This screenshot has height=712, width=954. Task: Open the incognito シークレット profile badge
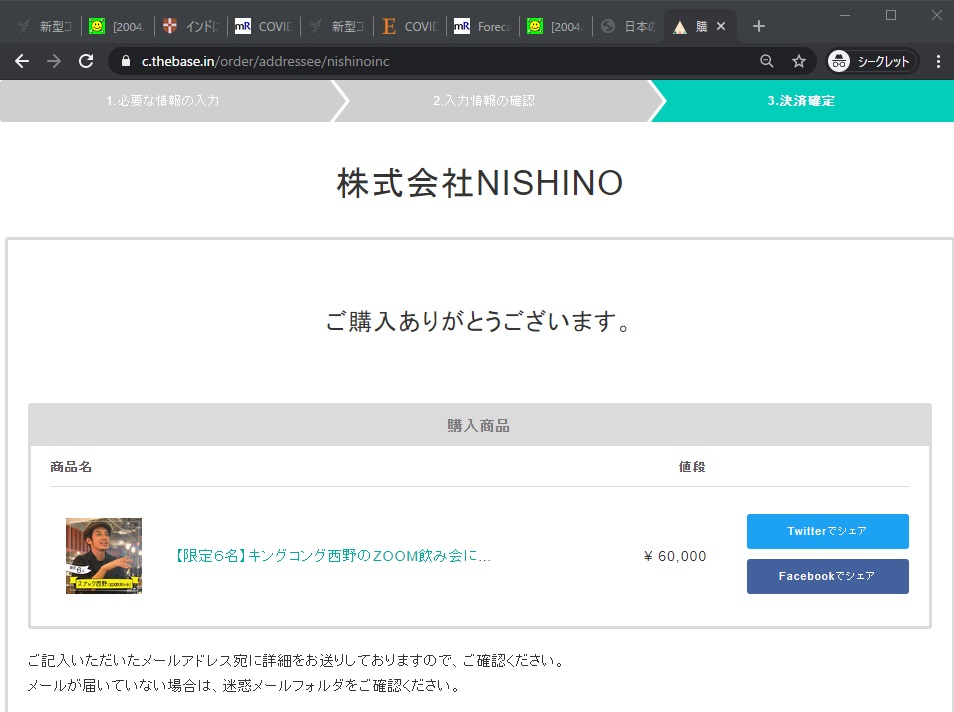click(x=872, y=61)
